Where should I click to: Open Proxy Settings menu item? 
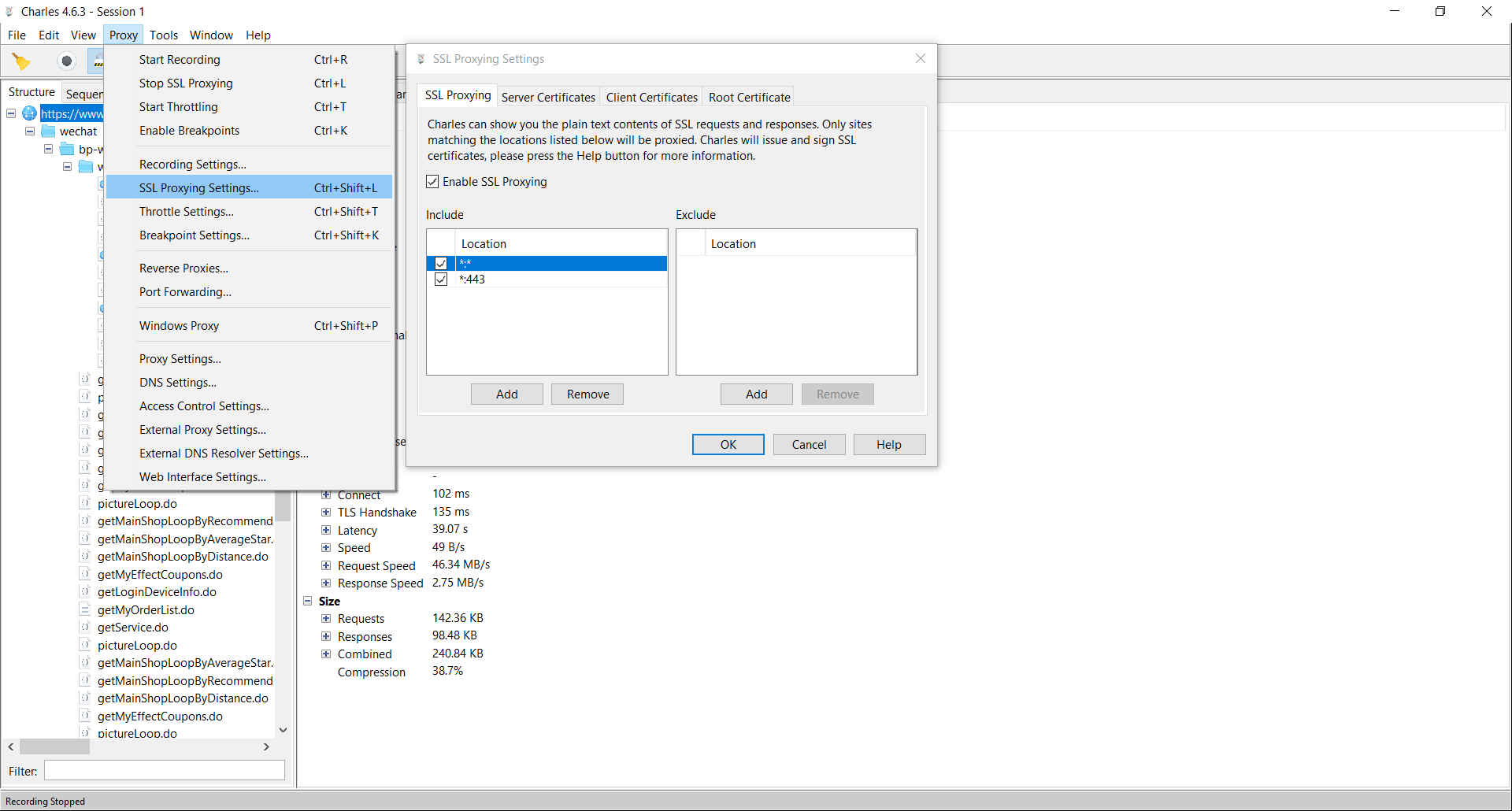249,359
